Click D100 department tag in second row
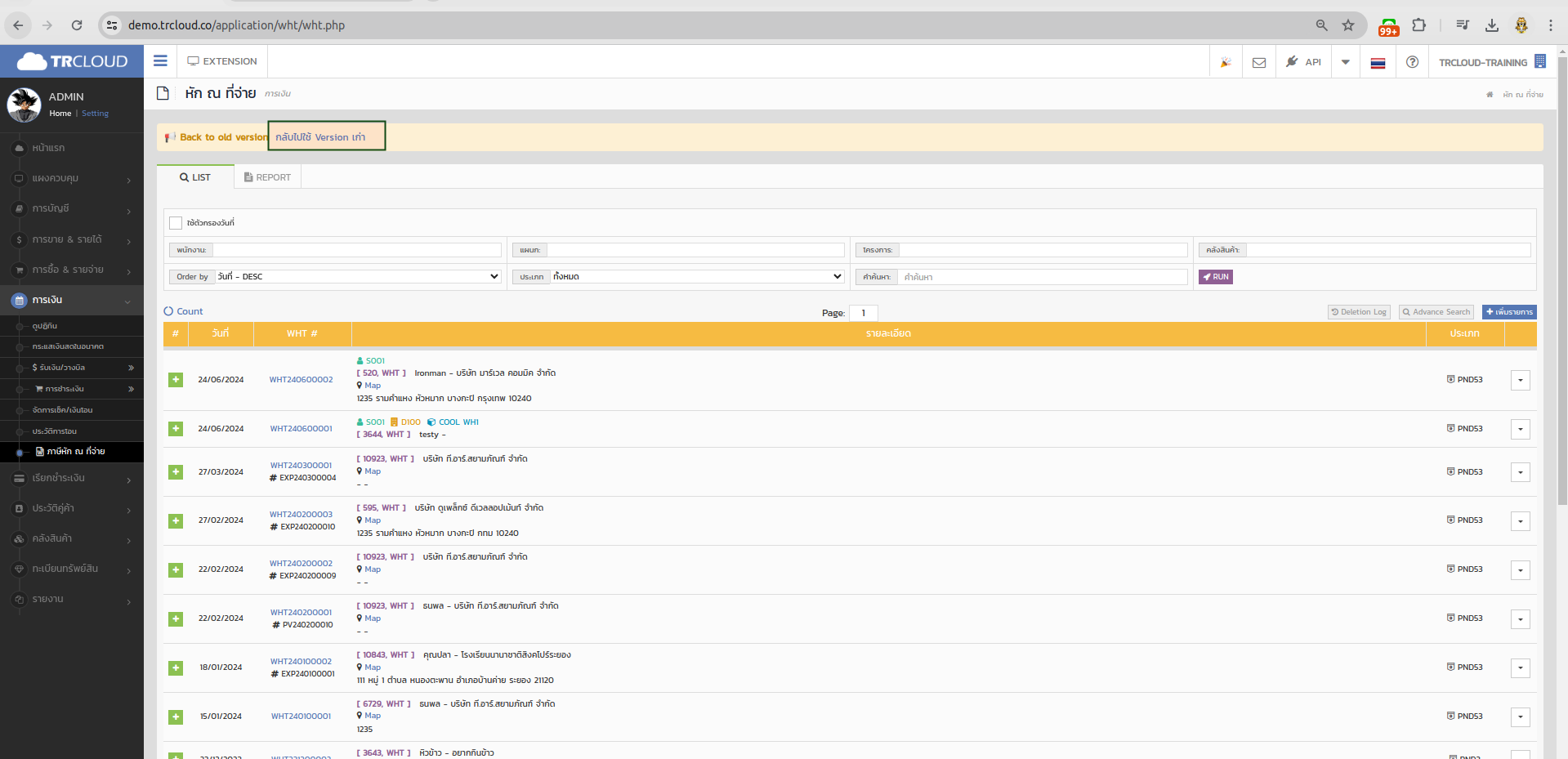 pyautogui.click(x=405, y=422)
